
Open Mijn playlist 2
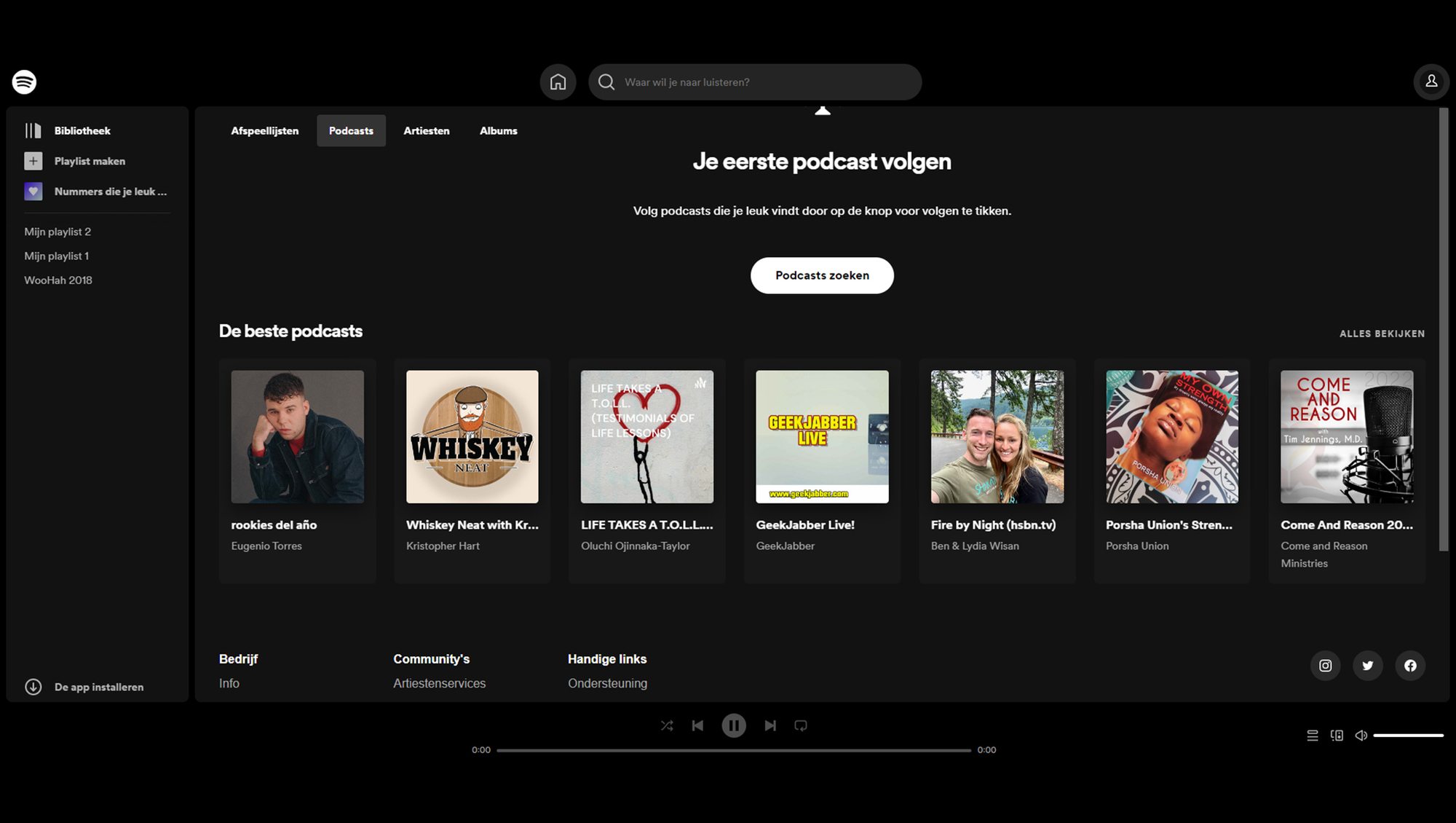pos(58,232)
